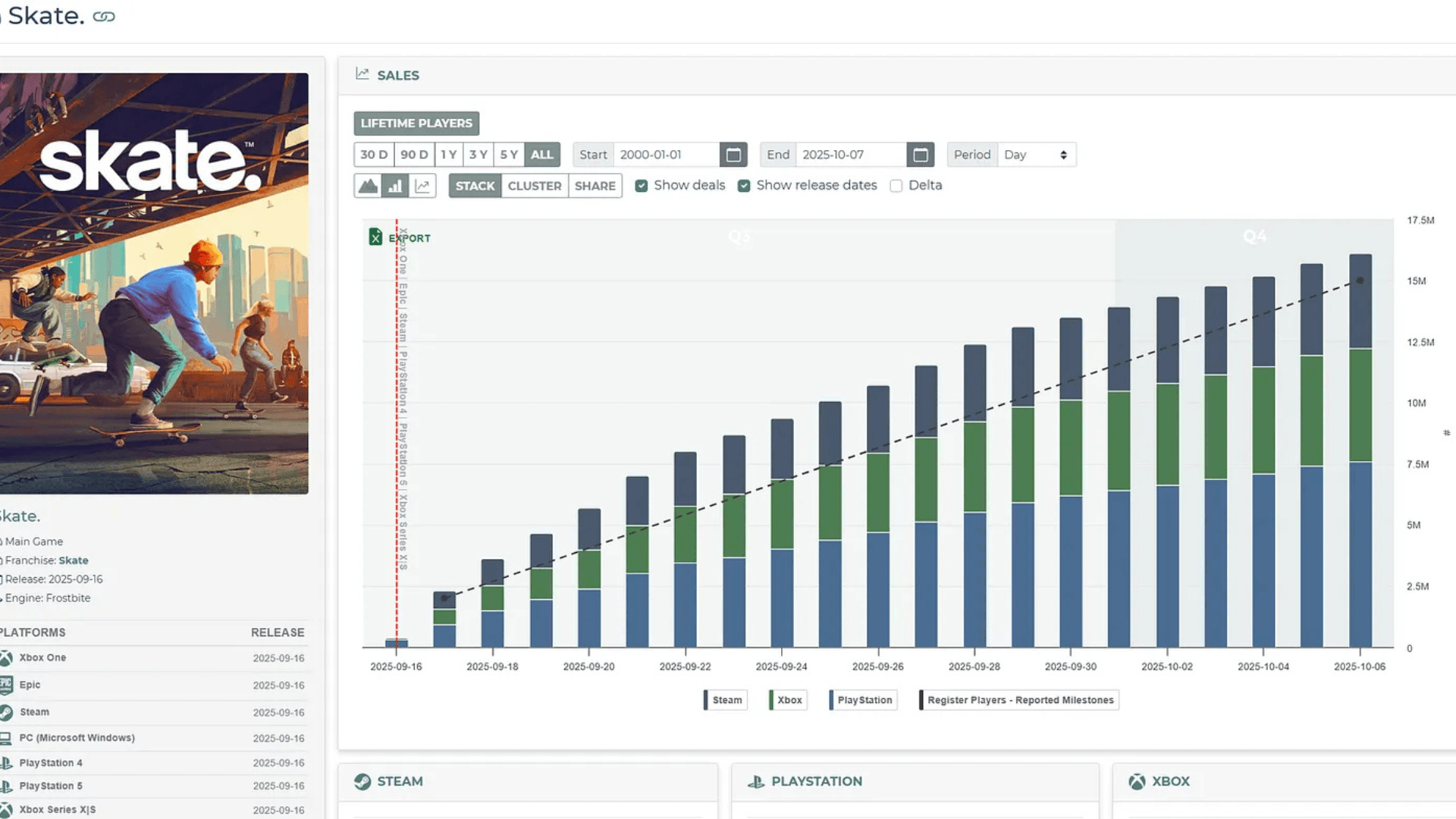Open the End date calendar picker
This screenshot has height=819, width=1456.
(x=920, y=155)
